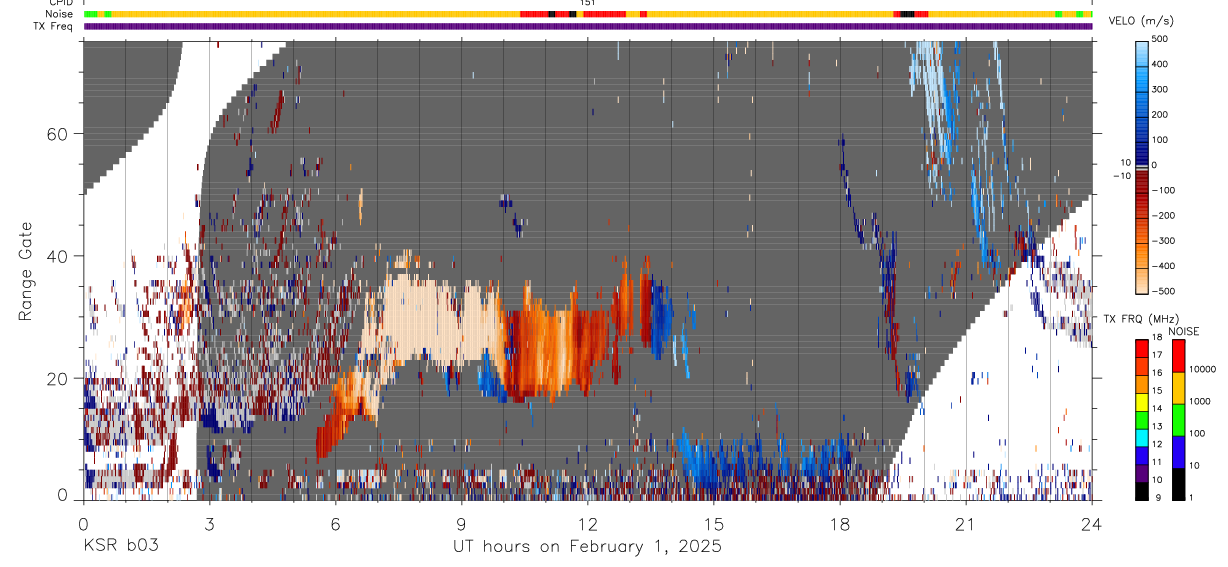
Task: Click the 151 CPID value above the plot
Action: [588, 3]
